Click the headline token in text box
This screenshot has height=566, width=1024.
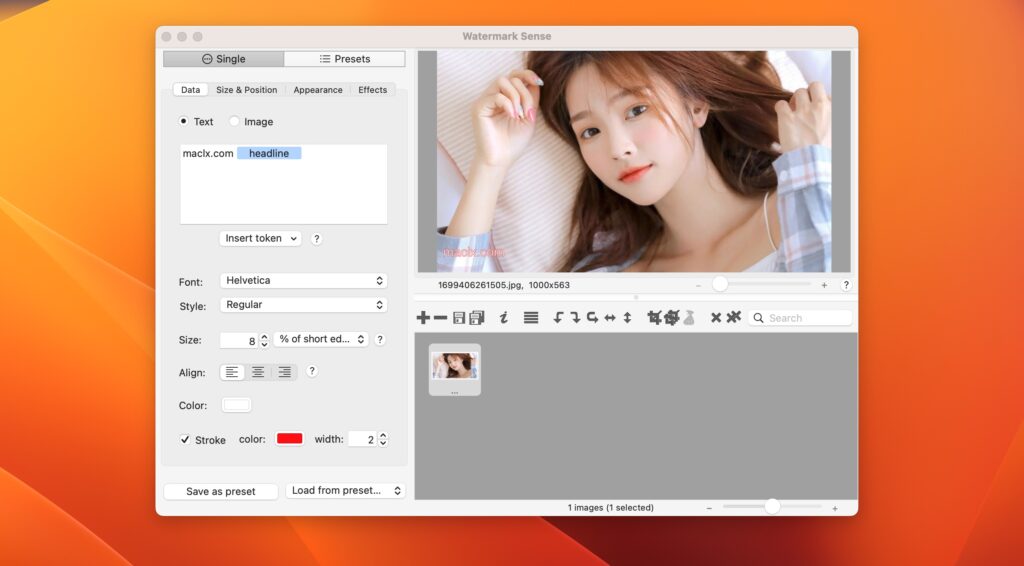269,153
